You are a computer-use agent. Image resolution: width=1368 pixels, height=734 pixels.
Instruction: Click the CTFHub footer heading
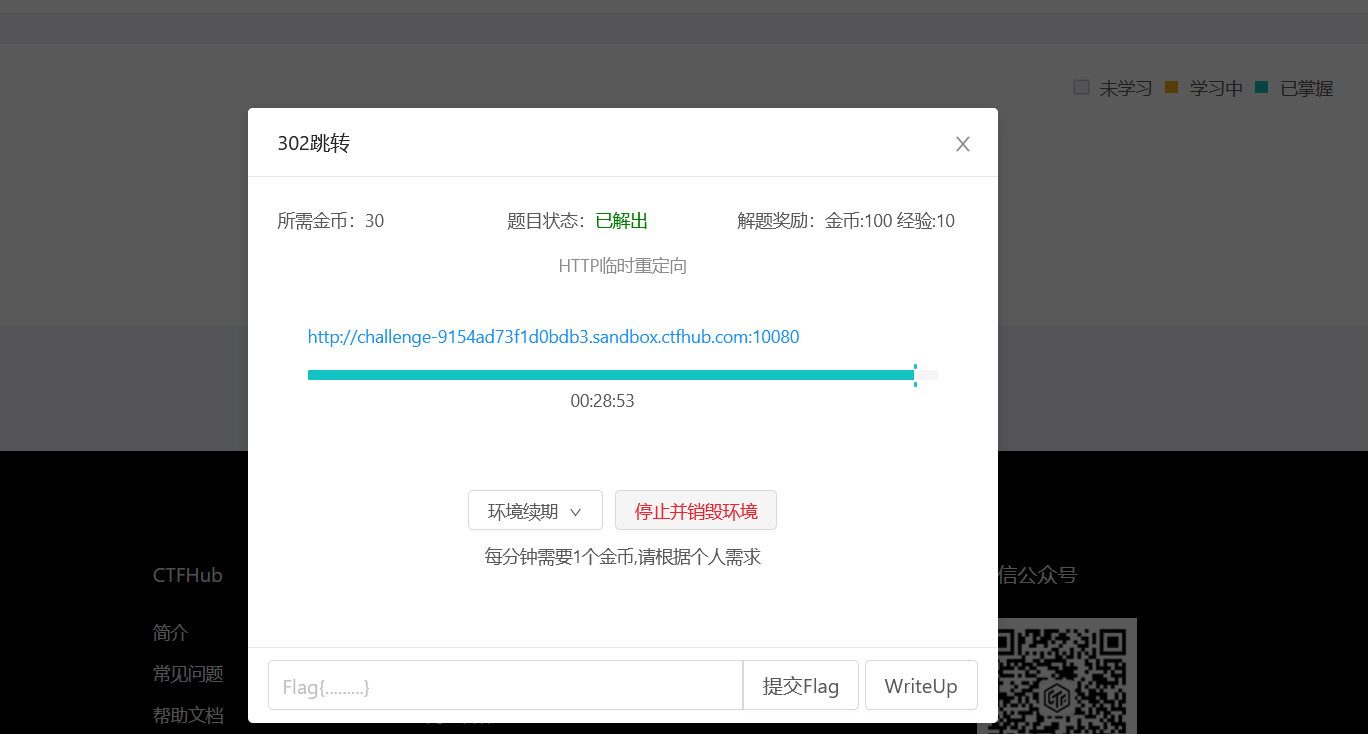187,574
